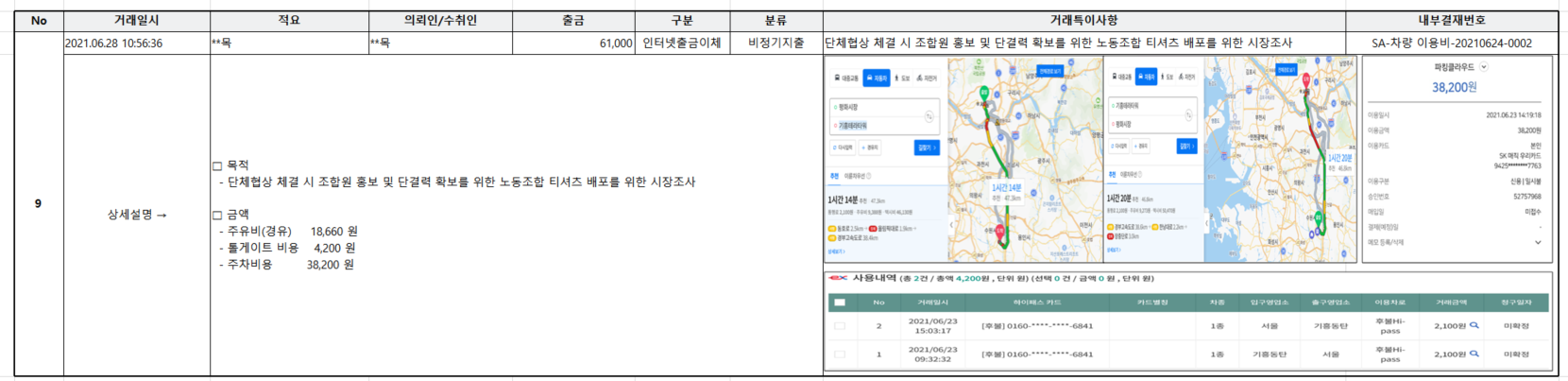Open the 추천 tab in left route results
1568x381 pixels.
(834, 176)
